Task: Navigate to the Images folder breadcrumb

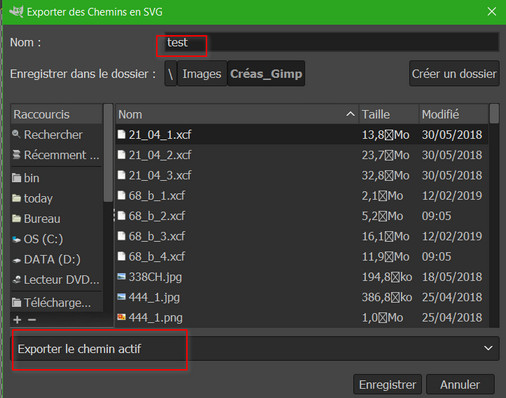Action: [x=202, y=74]
